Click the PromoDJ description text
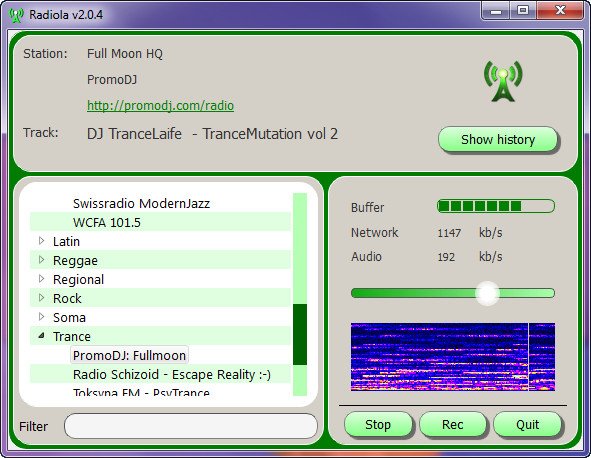Viewport: 591px width, 458px height. click(x=112, y=80)
